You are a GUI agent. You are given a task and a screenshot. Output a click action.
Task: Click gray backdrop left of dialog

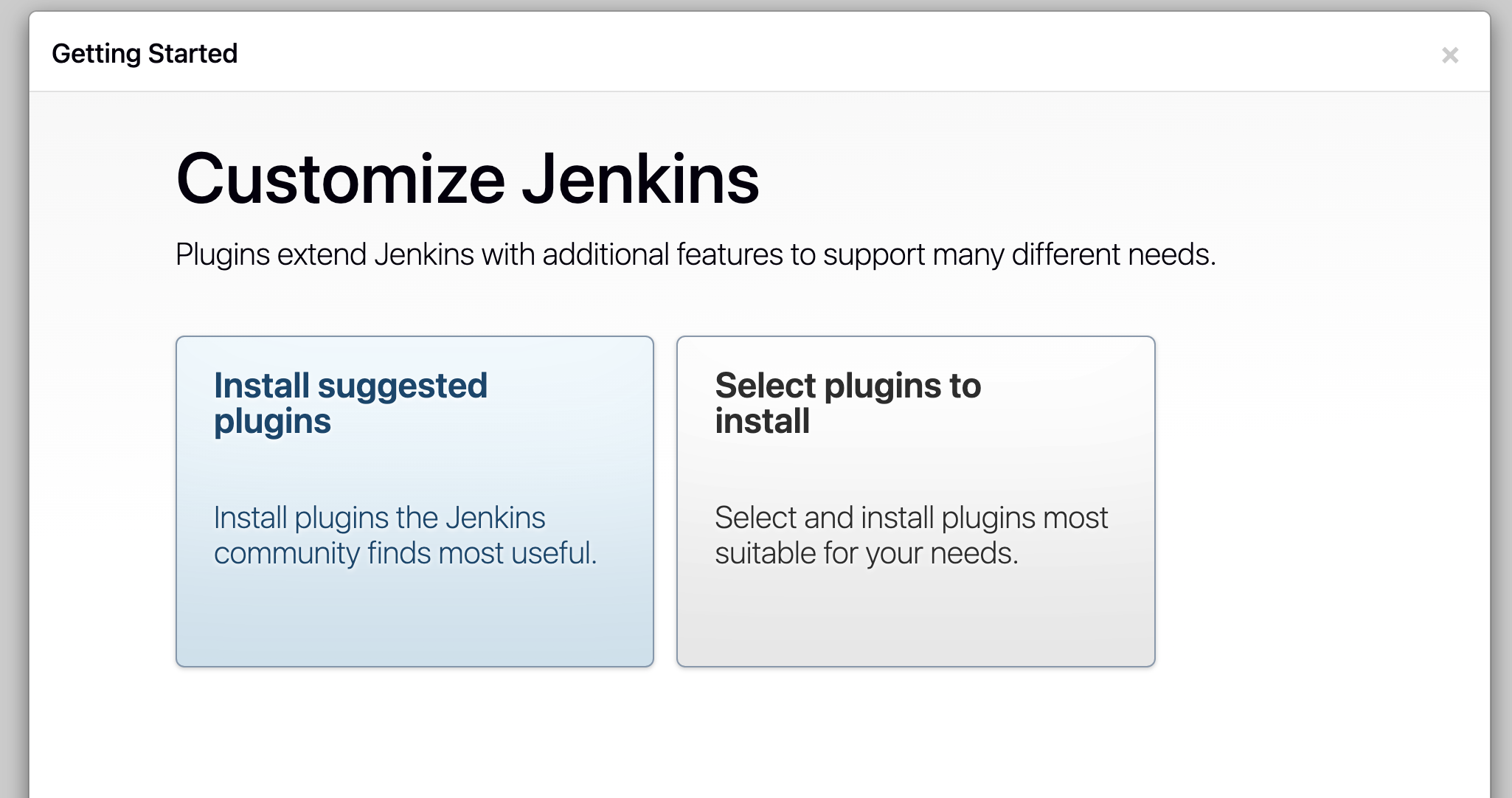point(13,398)
